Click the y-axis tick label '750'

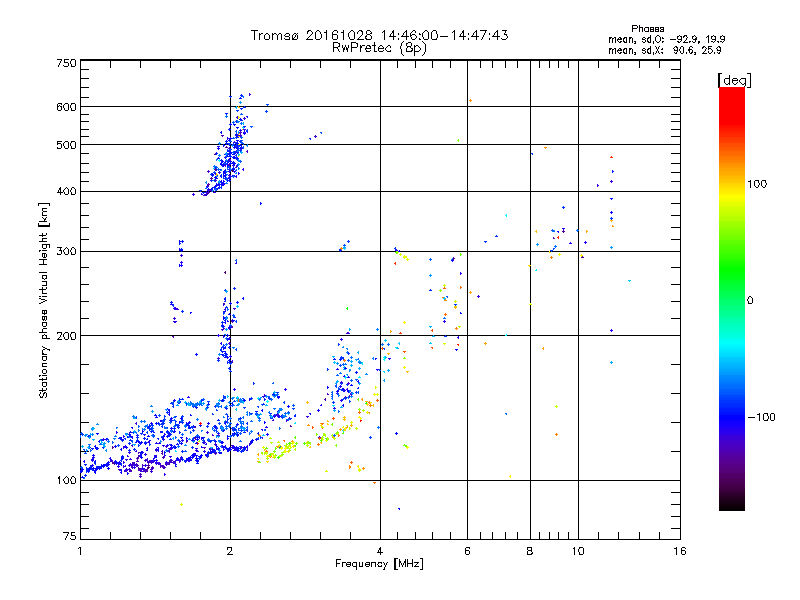click(66, 63)
